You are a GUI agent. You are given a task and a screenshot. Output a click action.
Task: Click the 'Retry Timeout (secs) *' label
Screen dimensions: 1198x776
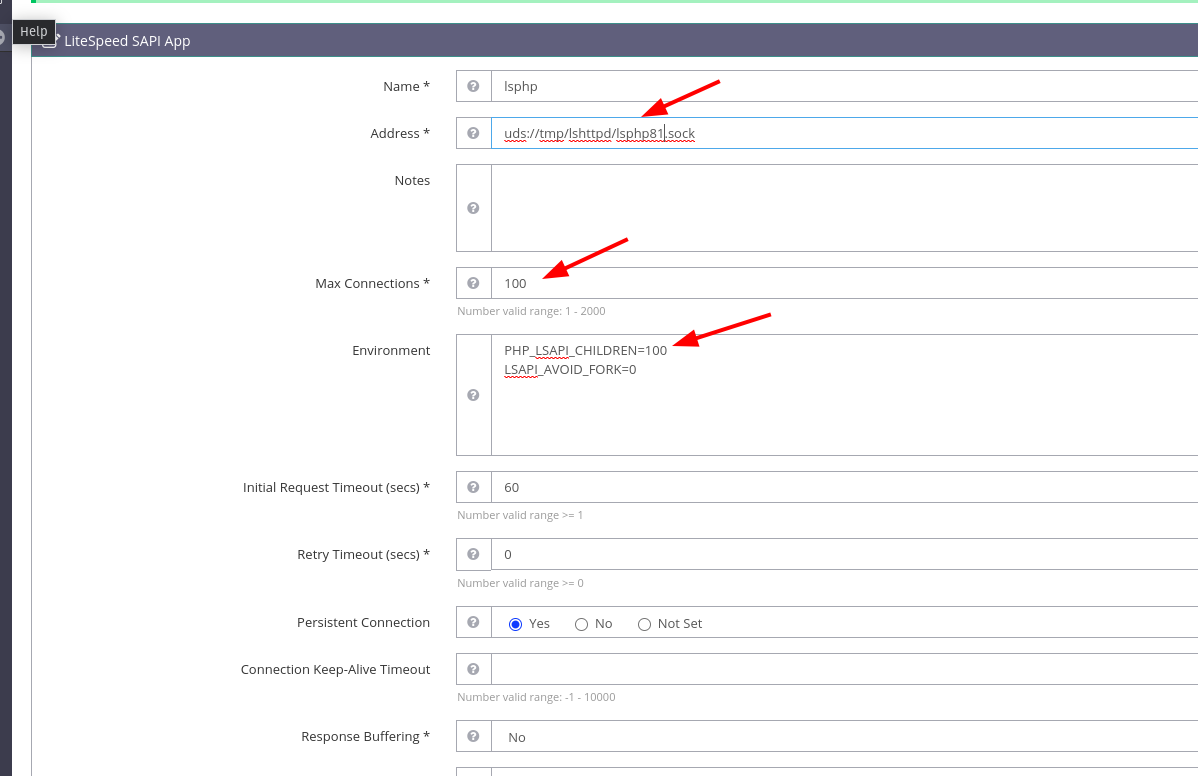363,555
